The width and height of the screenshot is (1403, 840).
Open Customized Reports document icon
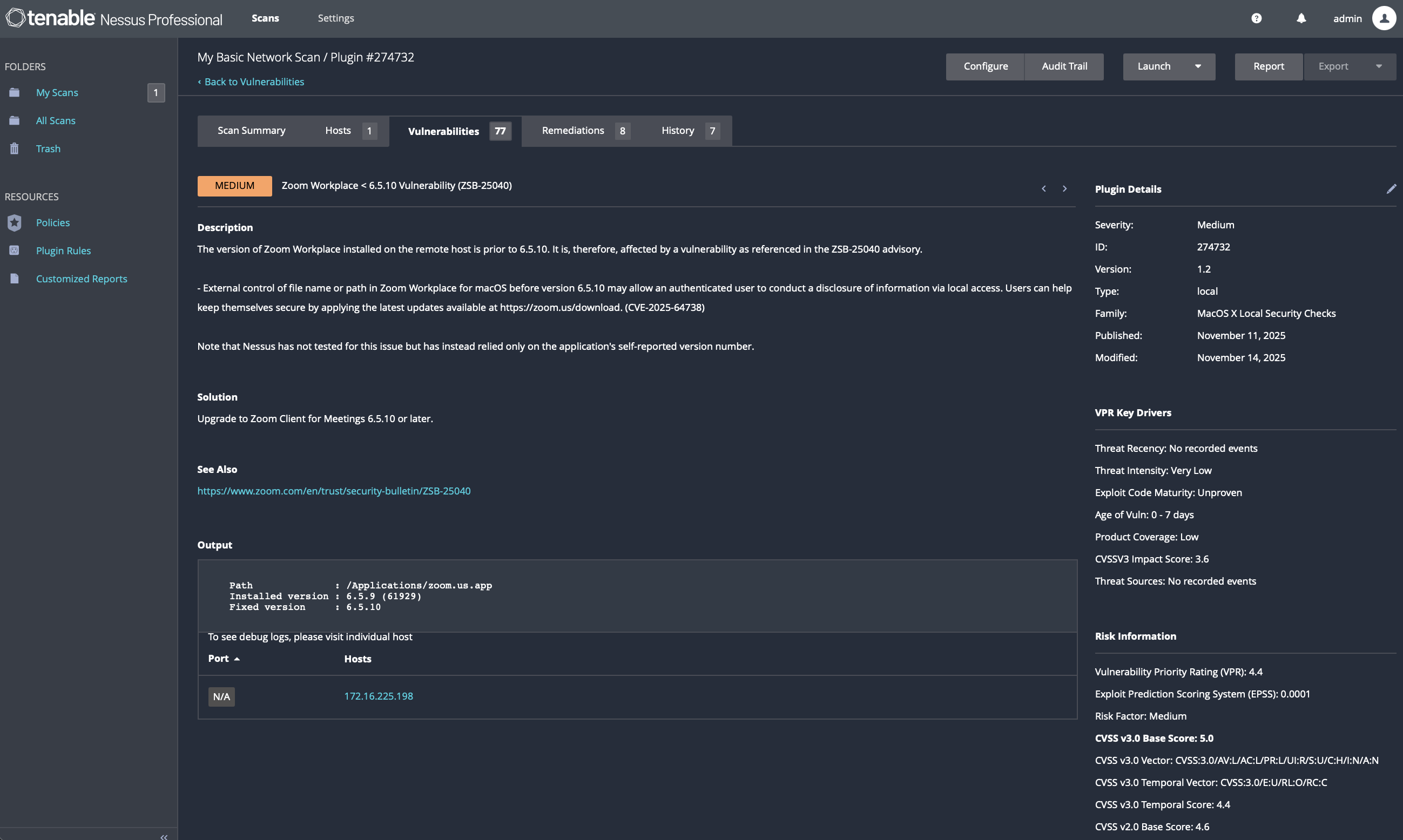click(14, 278)
